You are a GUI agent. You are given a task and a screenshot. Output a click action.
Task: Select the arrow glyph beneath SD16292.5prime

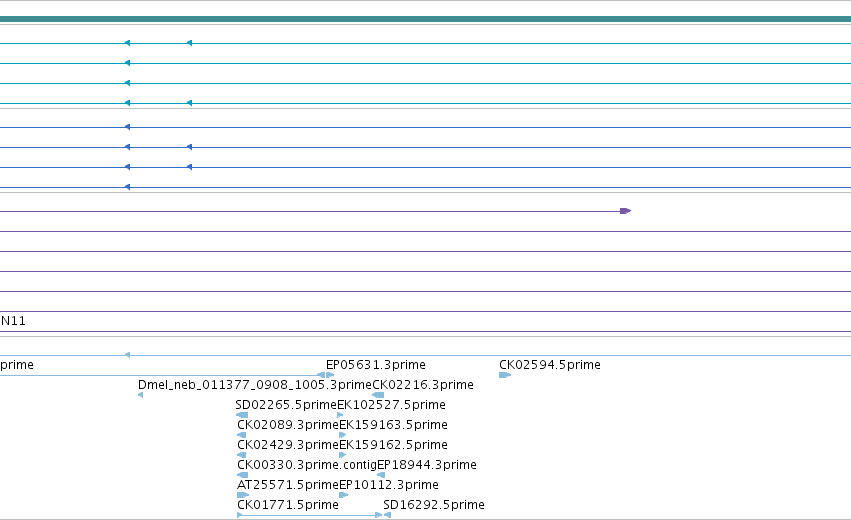click(x=388, y=515)
